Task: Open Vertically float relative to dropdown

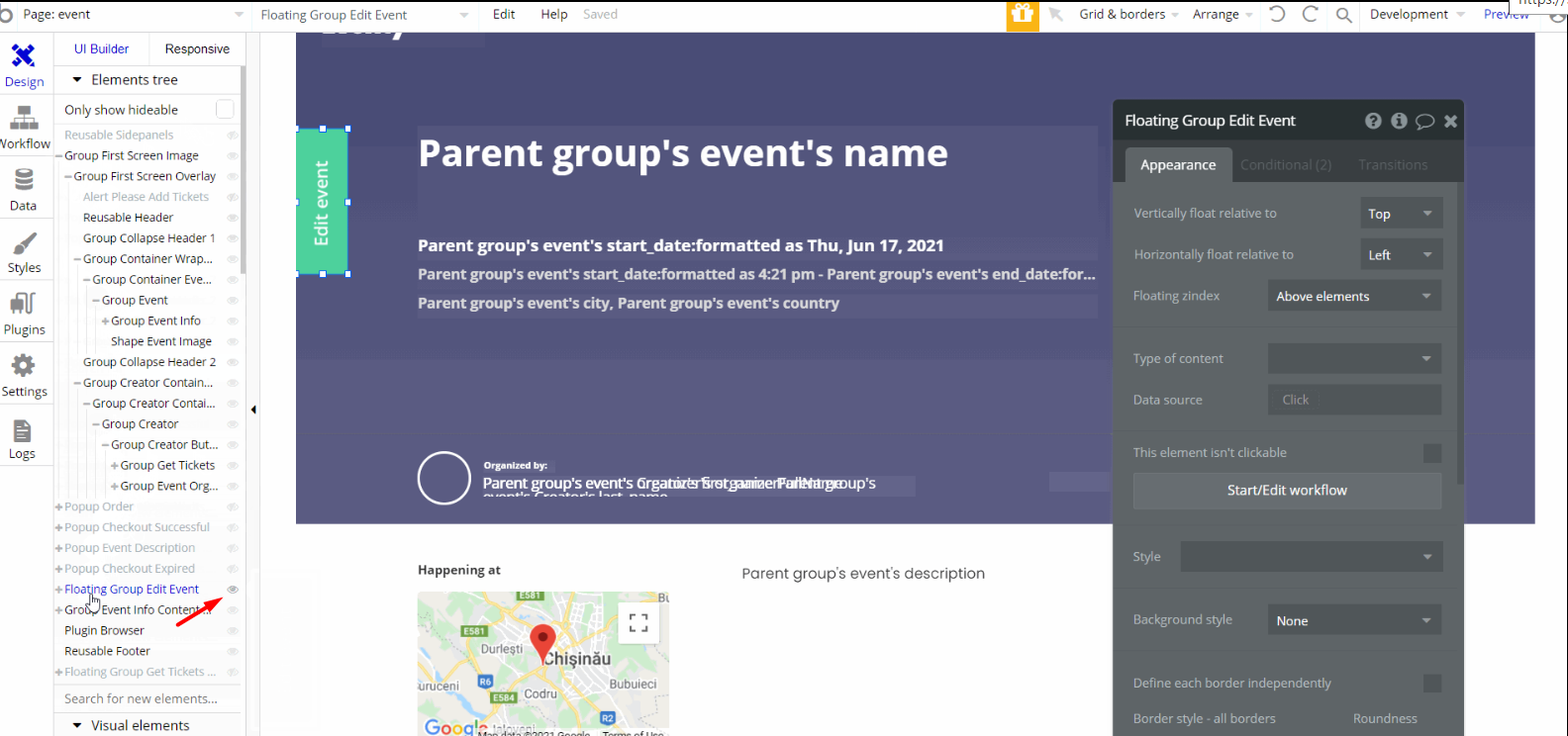Action: 1401,214
